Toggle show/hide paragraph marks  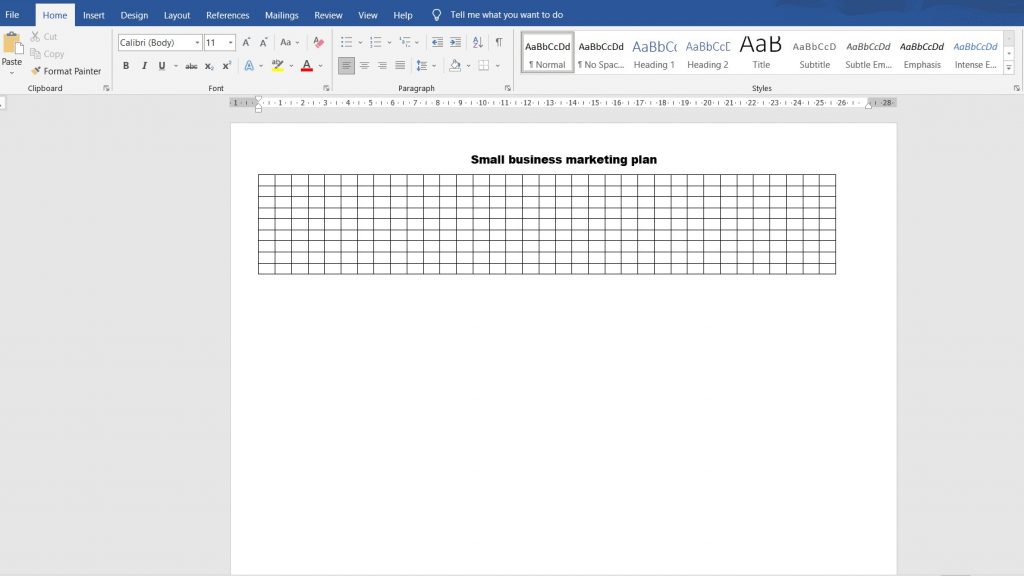[x=498, y=43]
